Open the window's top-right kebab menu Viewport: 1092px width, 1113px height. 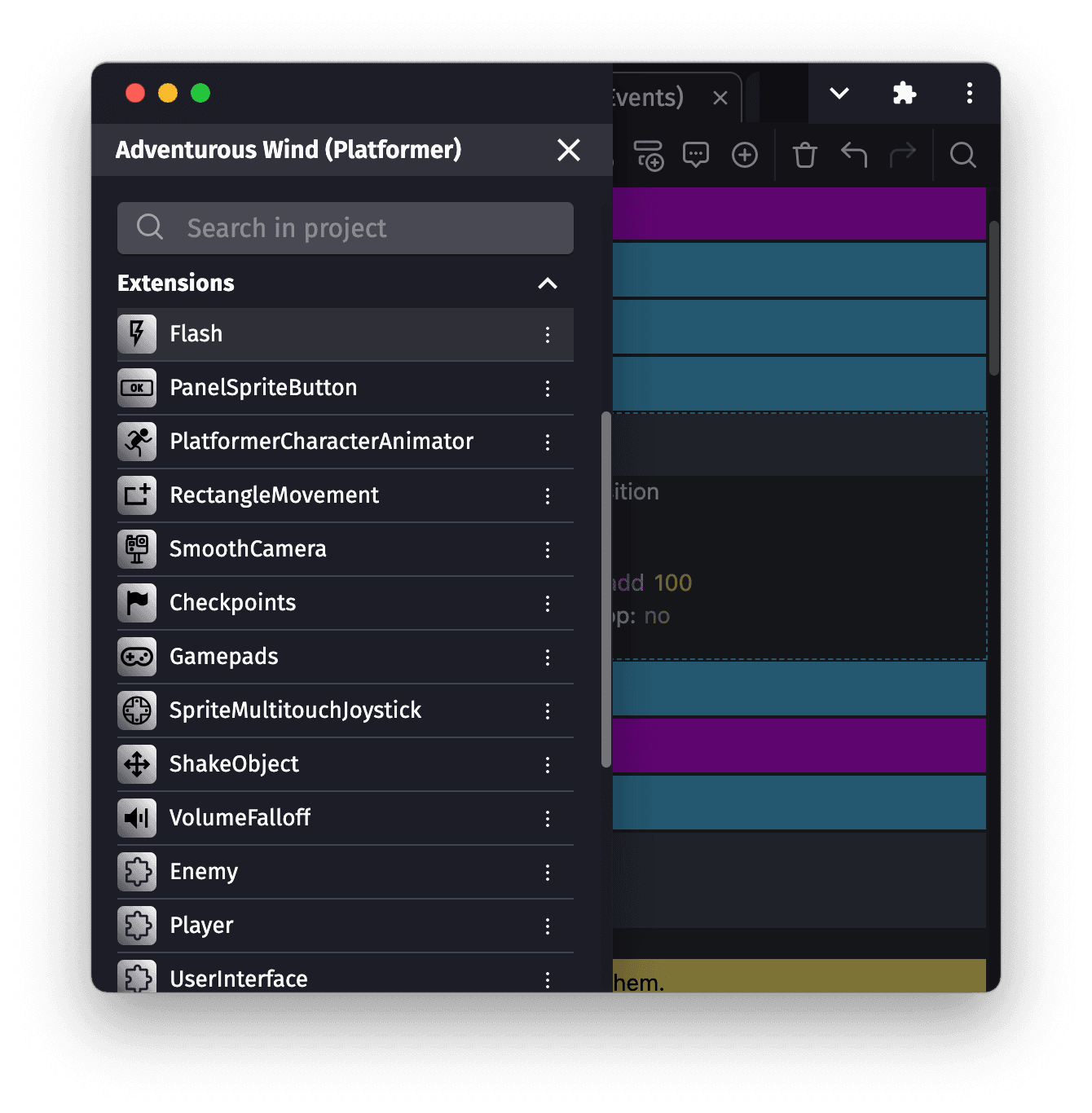969,94
